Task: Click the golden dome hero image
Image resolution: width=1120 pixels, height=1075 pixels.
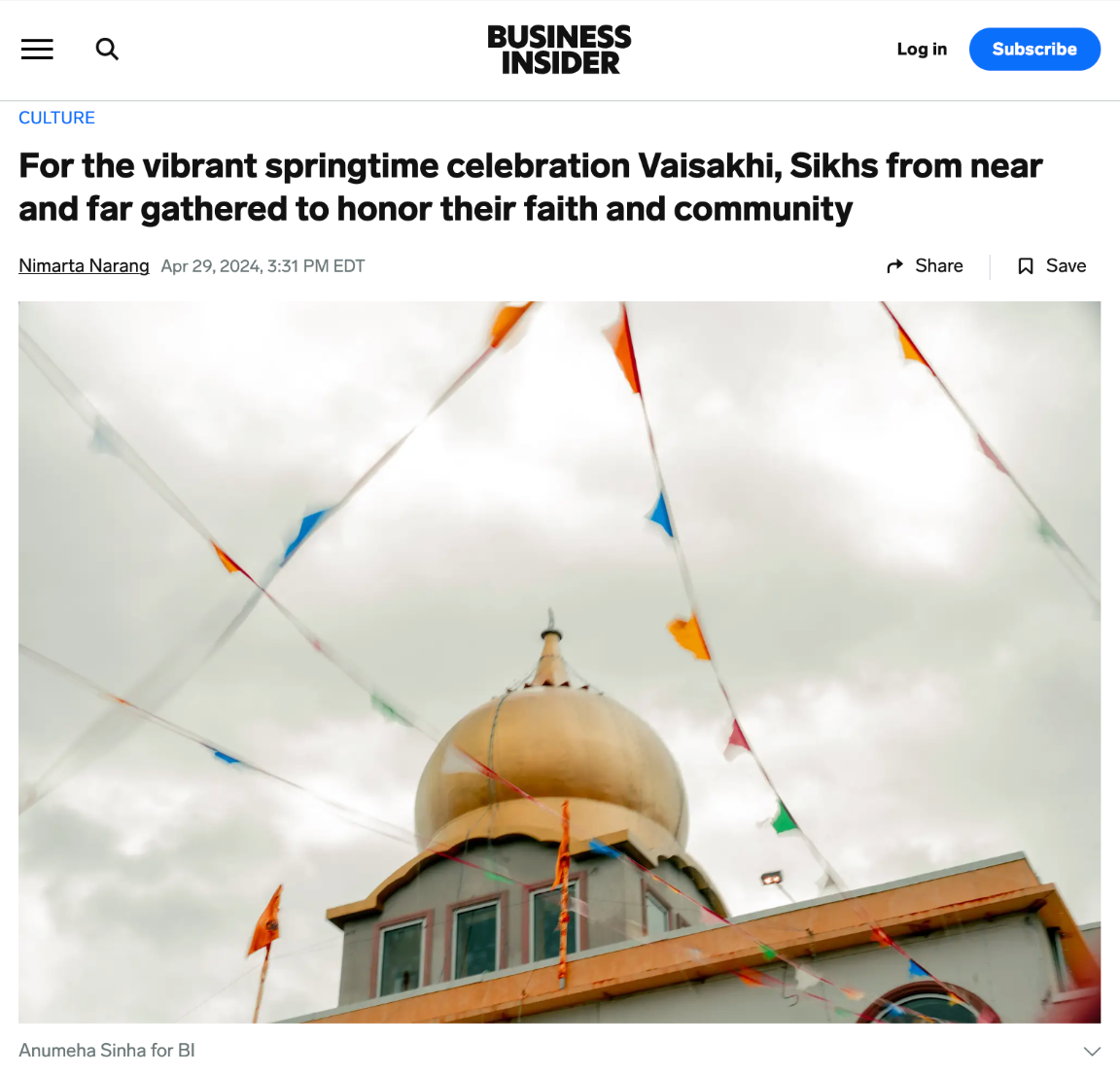Action: (559, 662)
